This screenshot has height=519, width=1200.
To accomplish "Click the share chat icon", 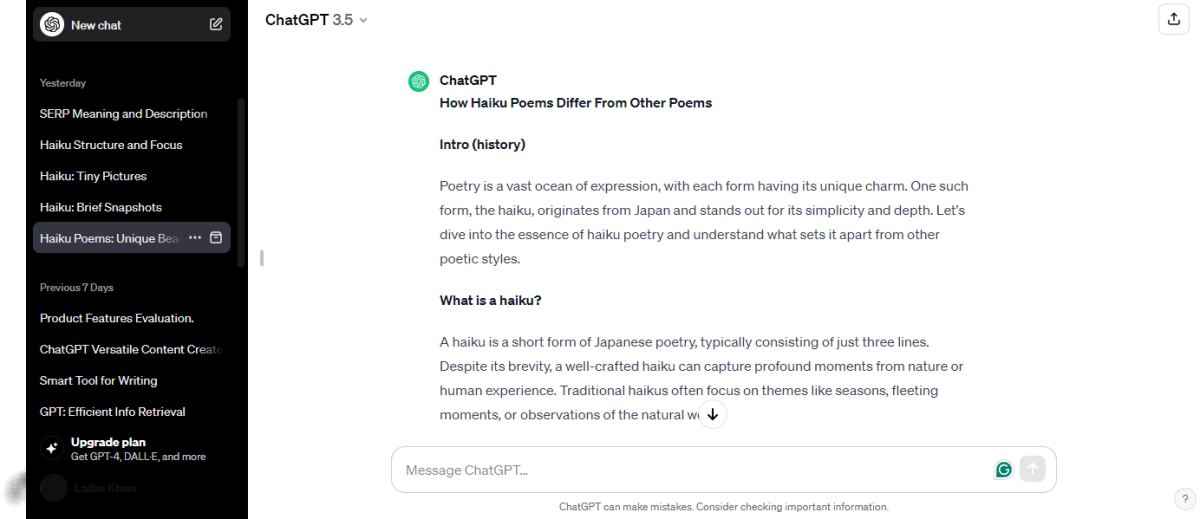I will (1173, 19).
